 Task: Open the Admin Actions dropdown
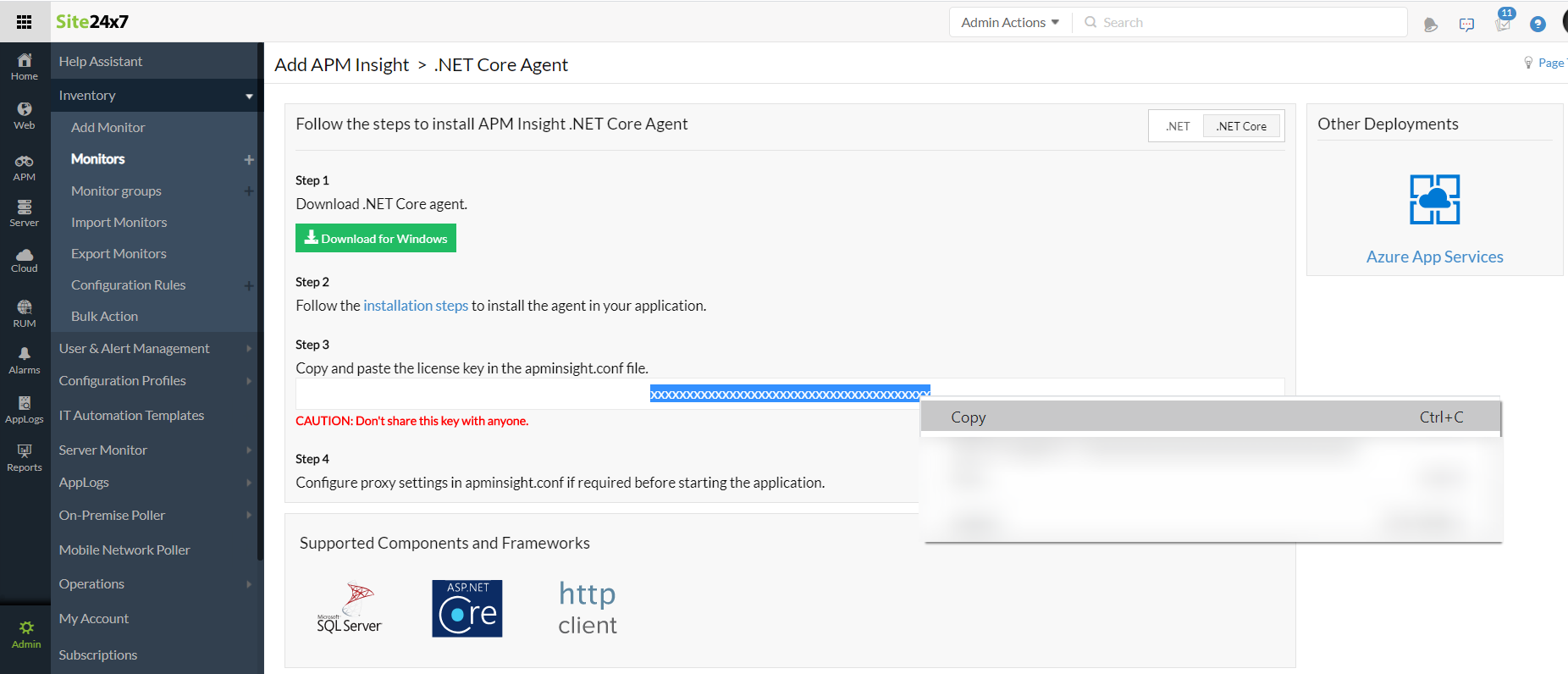[x=1010, y=23]
